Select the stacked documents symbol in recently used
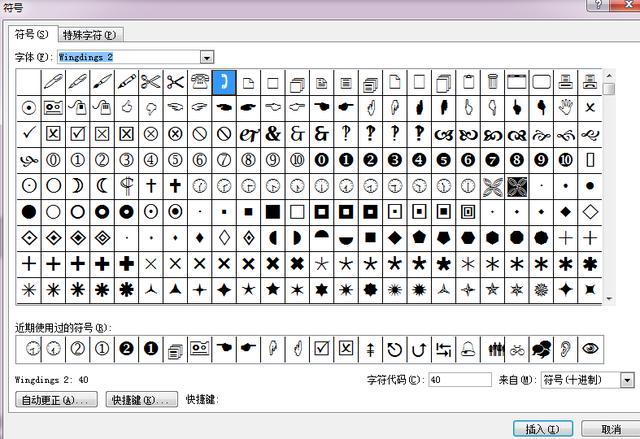640x439 pixels. pos(175,349)
